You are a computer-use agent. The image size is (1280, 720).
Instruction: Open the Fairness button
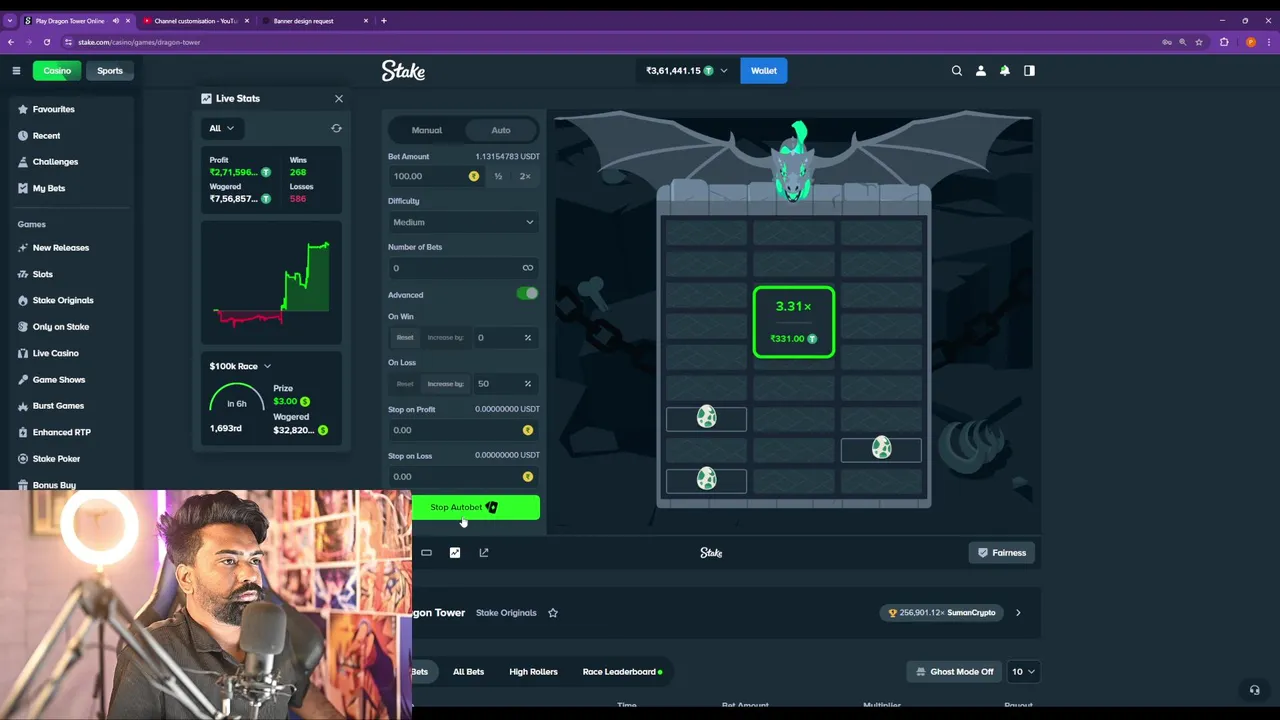point(1002,552)
